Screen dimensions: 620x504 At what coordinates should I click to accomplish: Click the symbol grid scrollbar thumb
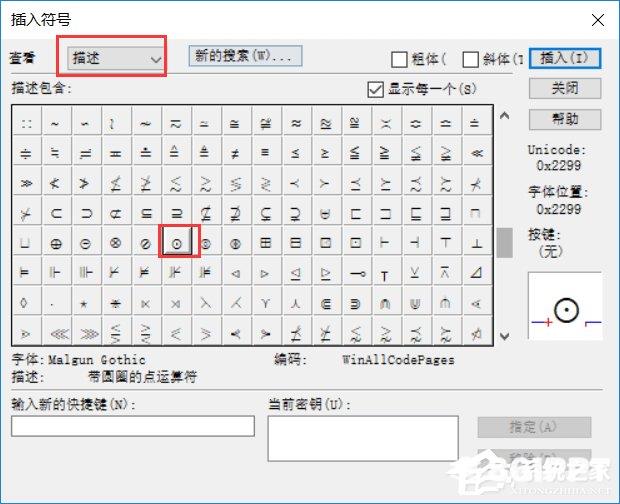tap(504, 243)
